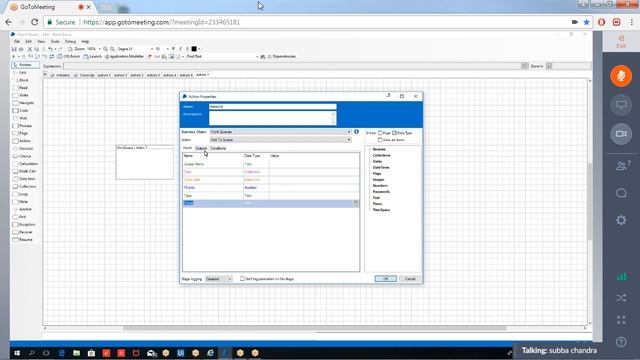
Task: Select the Calculation stage tool
Action: point(25,164)
